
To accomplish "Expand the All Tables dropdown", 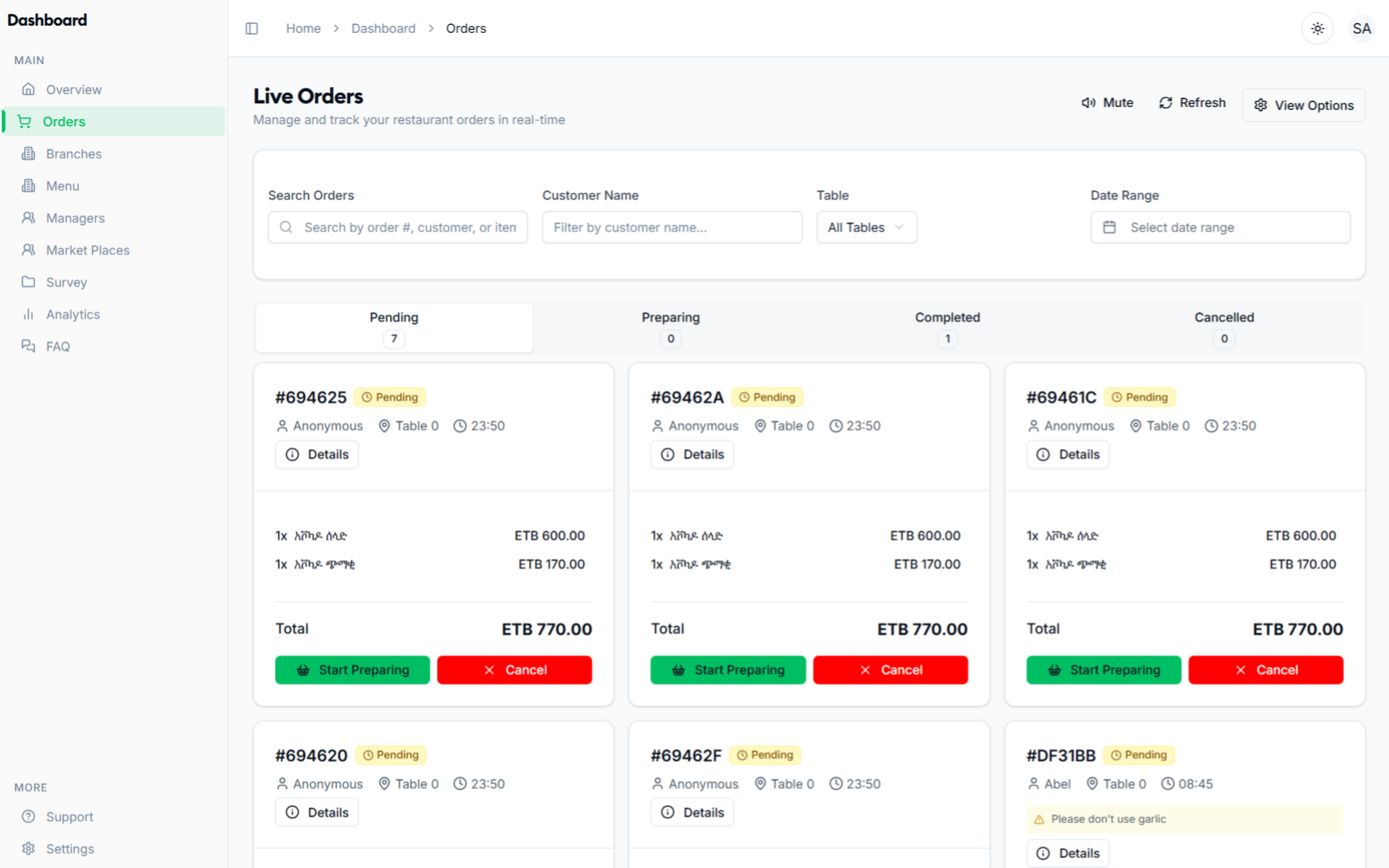I will click(x=866, y=227).
